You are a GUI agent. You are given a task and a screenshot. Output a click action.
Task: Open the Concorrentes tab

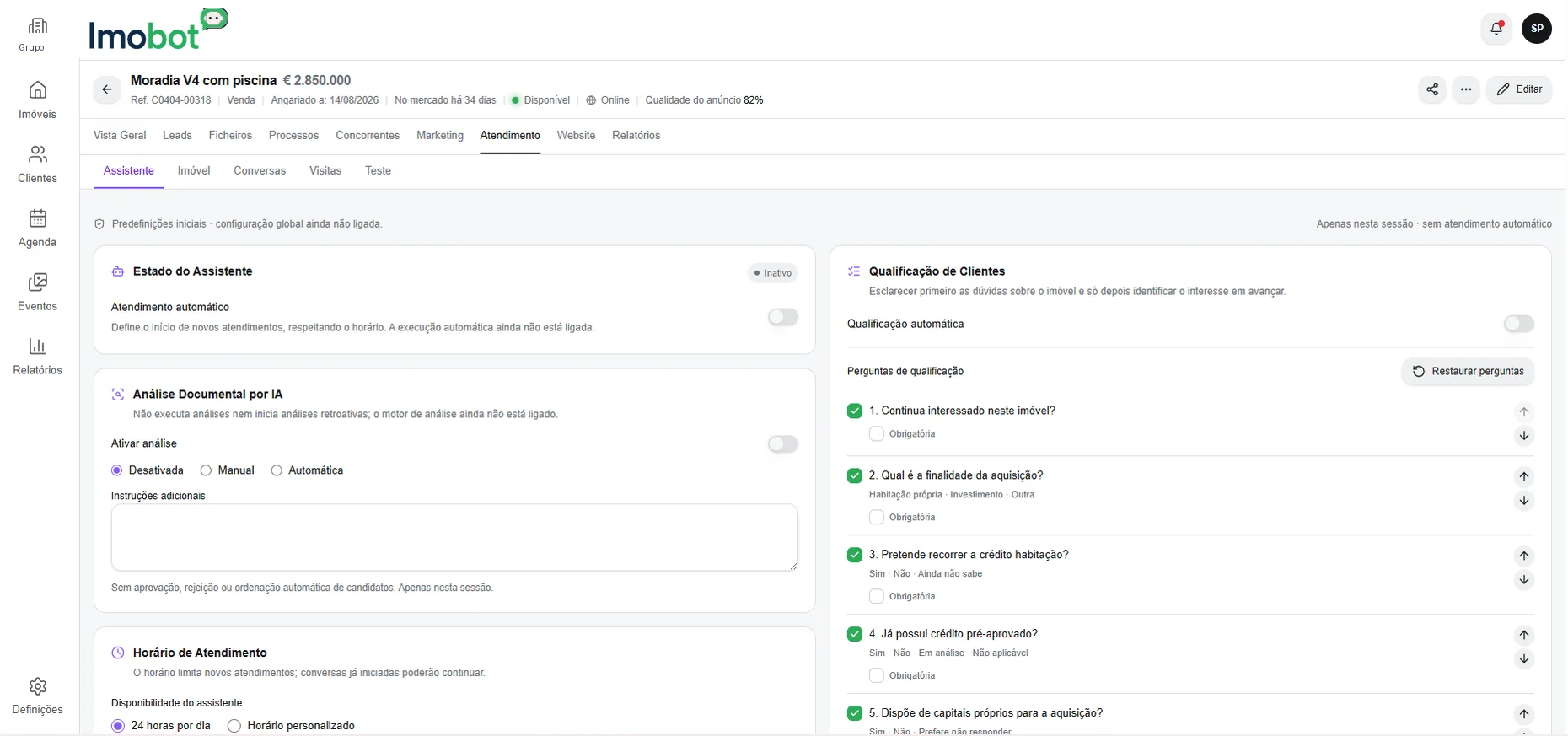tap(368, 135)
